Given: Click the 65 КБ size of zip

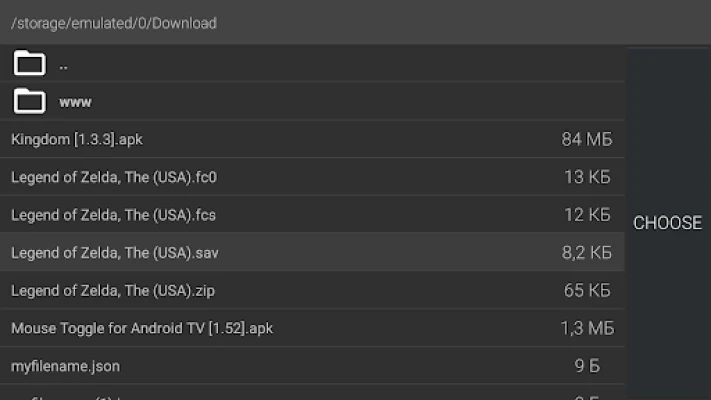Looking at the screenshot, I should click(x=587, y=291).
